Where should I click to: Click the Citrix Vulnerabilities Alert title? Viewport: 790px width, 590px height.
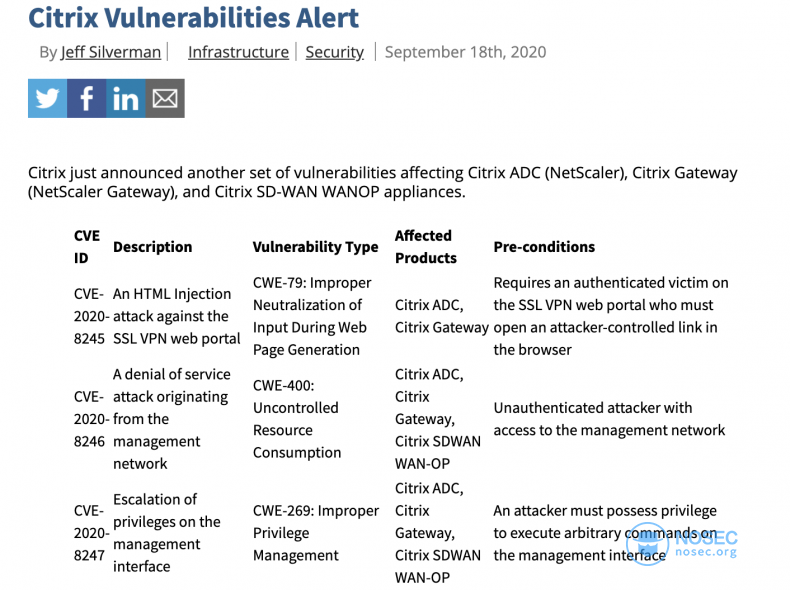[x=193, y=18]
